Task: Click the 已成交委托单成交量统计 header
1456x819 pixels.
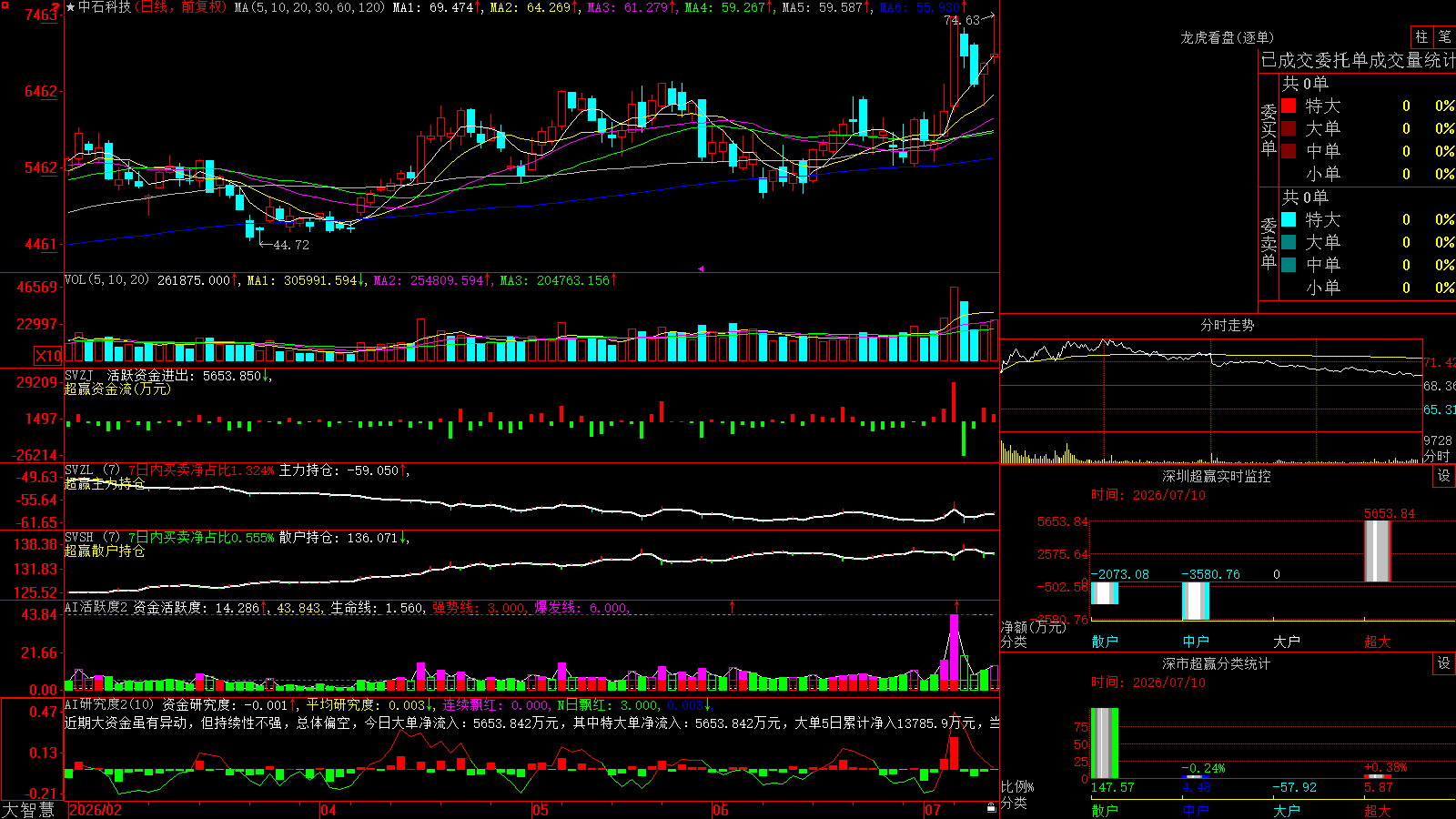Action: tap(1358, 60)
